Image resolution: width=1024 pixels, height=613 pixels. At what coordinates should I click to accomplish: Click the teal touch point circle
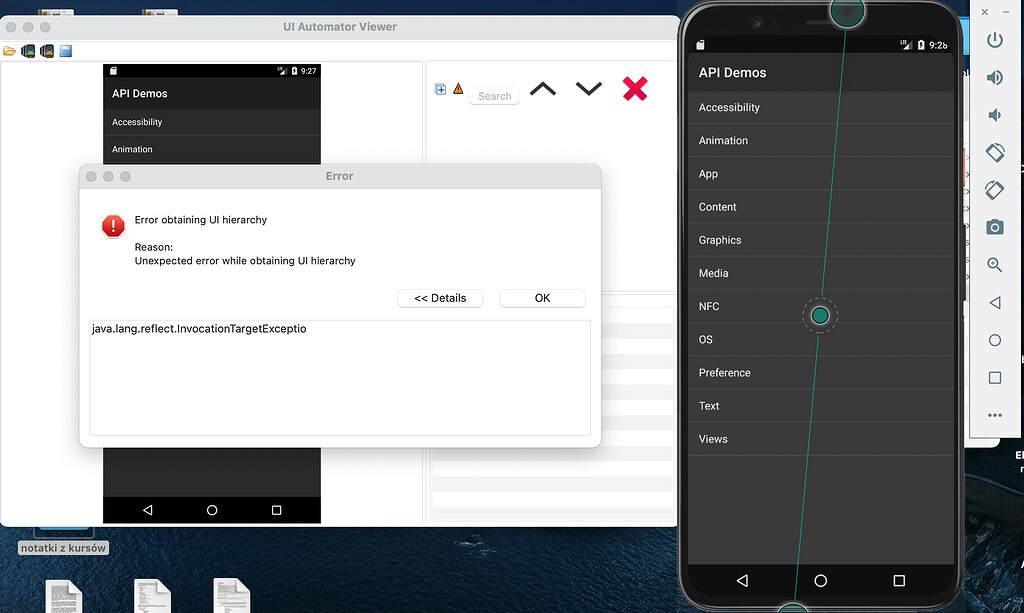click(820, 316)
